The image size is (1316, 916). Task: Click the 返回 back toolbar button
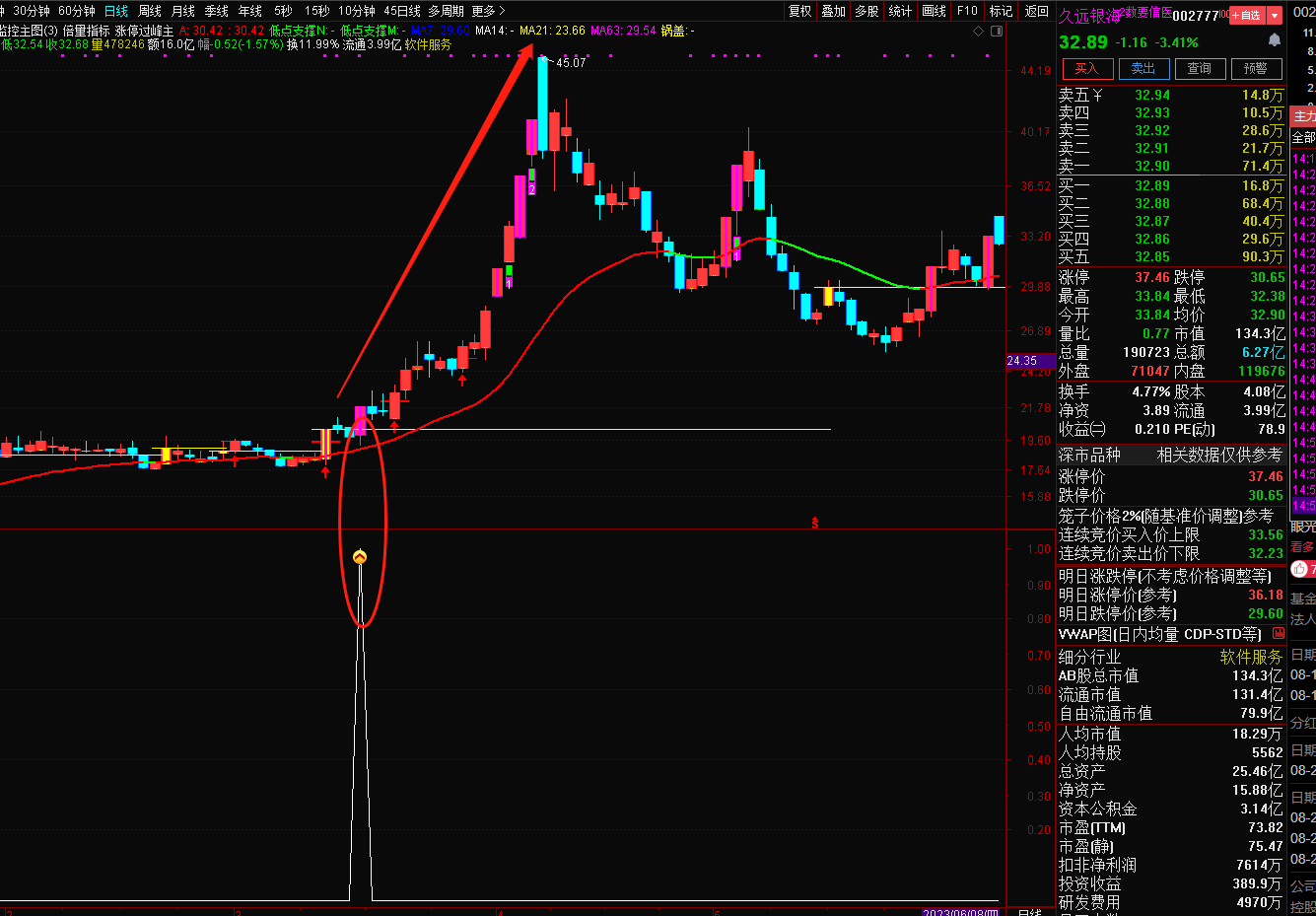(x=1037, y=11)
